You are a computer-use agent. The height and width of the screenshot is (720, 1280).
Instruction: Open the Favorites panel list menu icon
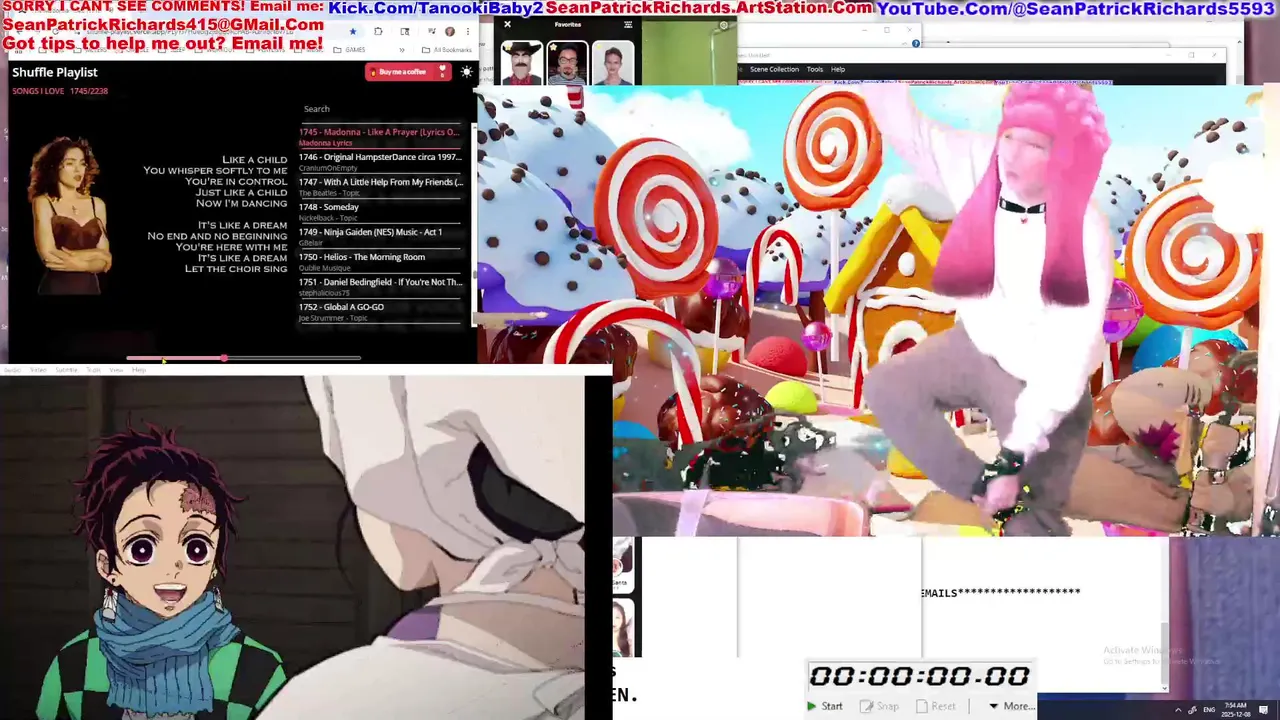click(628, 24)
